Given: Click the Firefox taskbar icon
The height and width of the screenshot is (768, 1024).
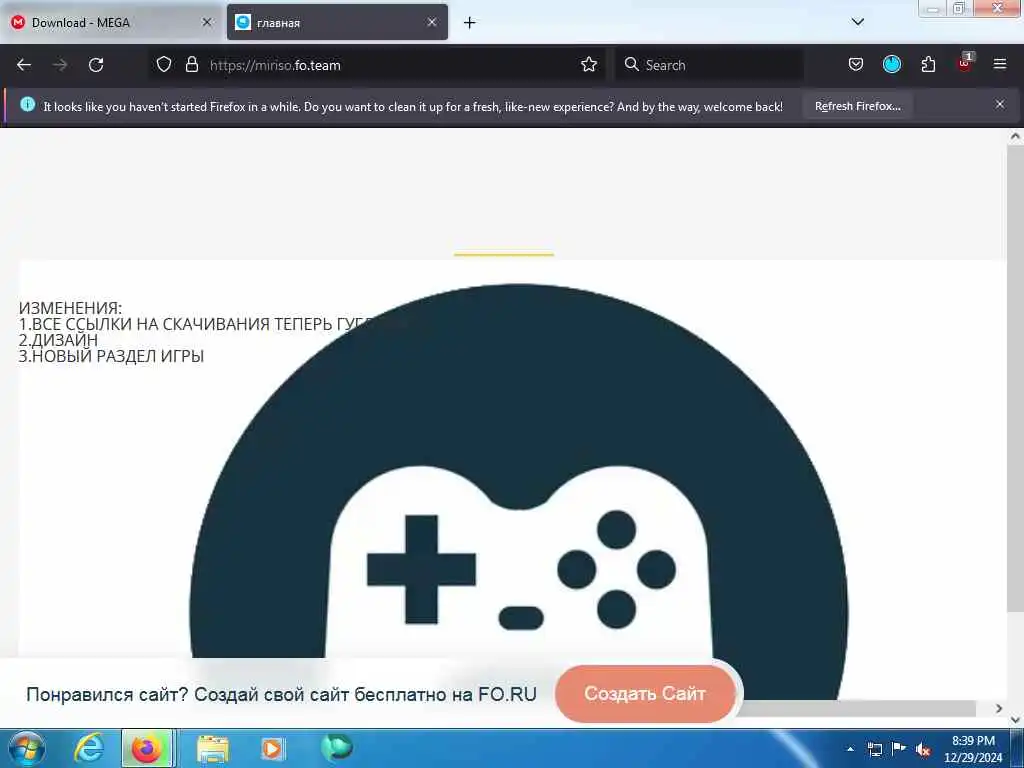Looking at the screenshot, I should 147,748.
